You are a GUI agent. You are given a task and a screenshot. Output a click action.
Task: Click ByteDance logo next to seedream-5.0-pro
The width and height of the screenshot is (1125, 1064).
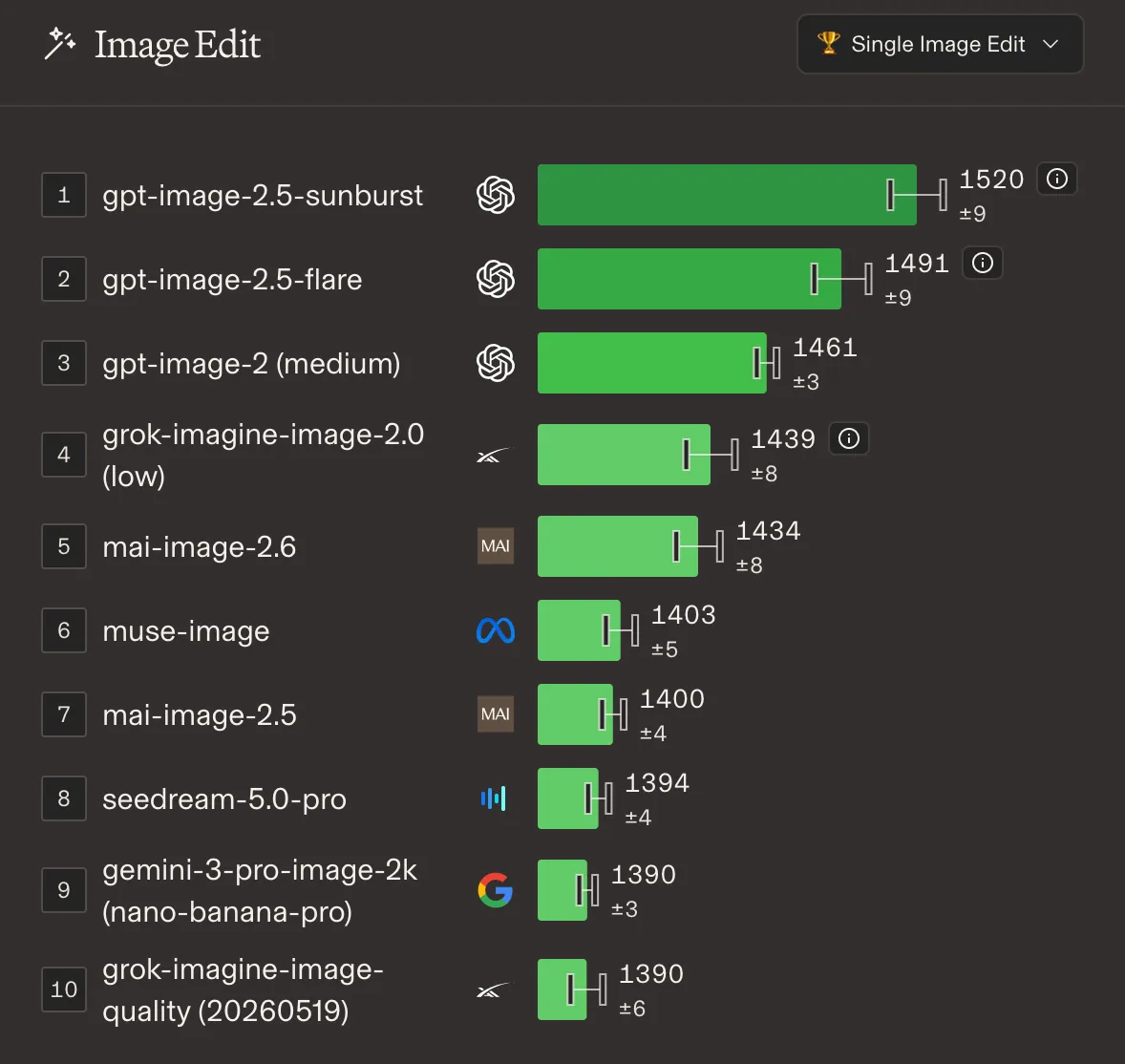tap(494, 798)
